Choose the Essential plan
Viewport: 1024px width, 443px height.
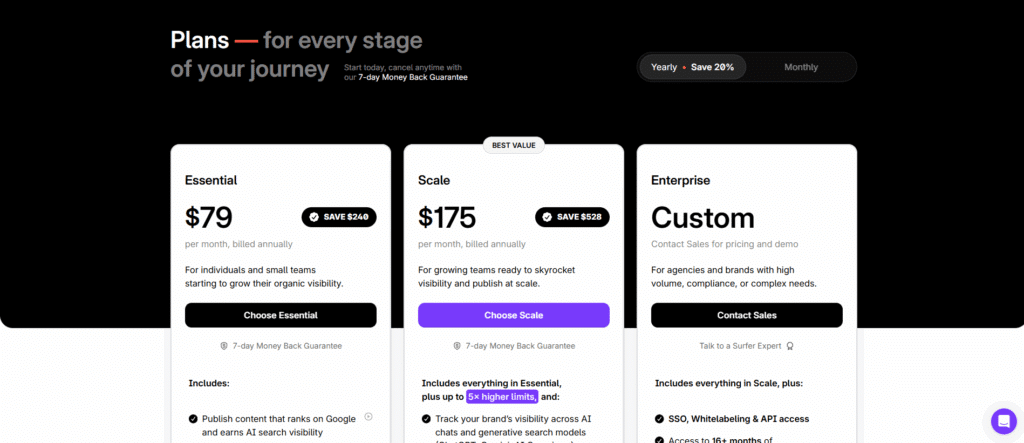click(281, 315)
